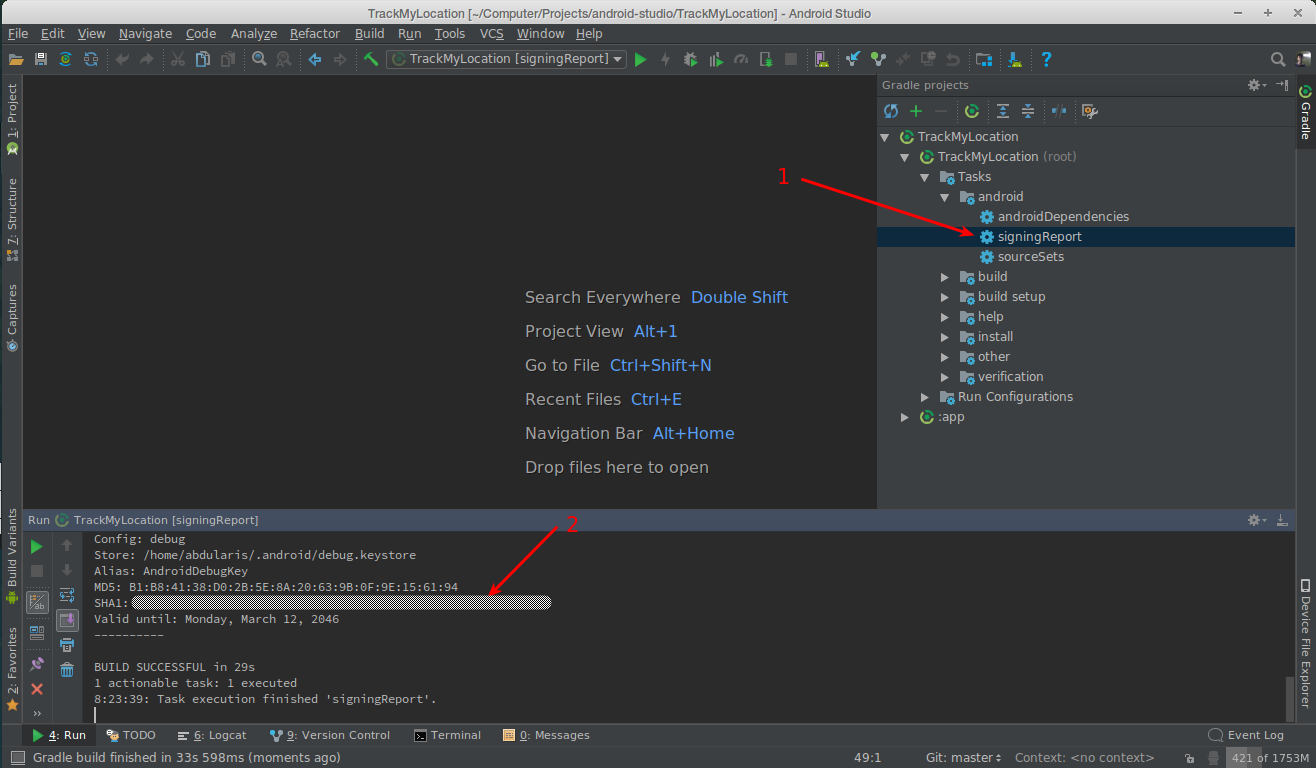Image resolution: width=1316 pixels, height=768 pixels.
Task: Update project from VCS with blue arrow
Action: pyautogui.click(x=853, y=59)
